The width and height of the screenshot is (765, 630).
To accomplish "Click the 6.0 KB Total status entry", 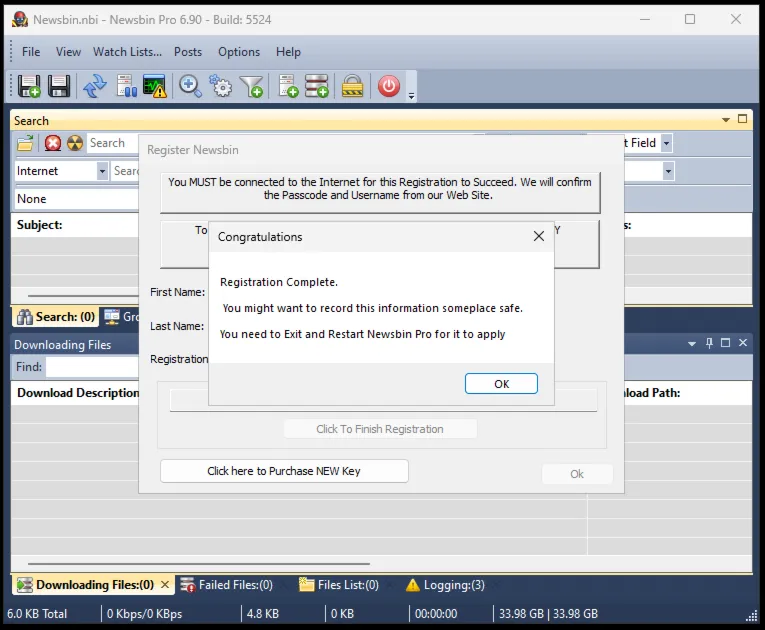I will tap(37, 614).
